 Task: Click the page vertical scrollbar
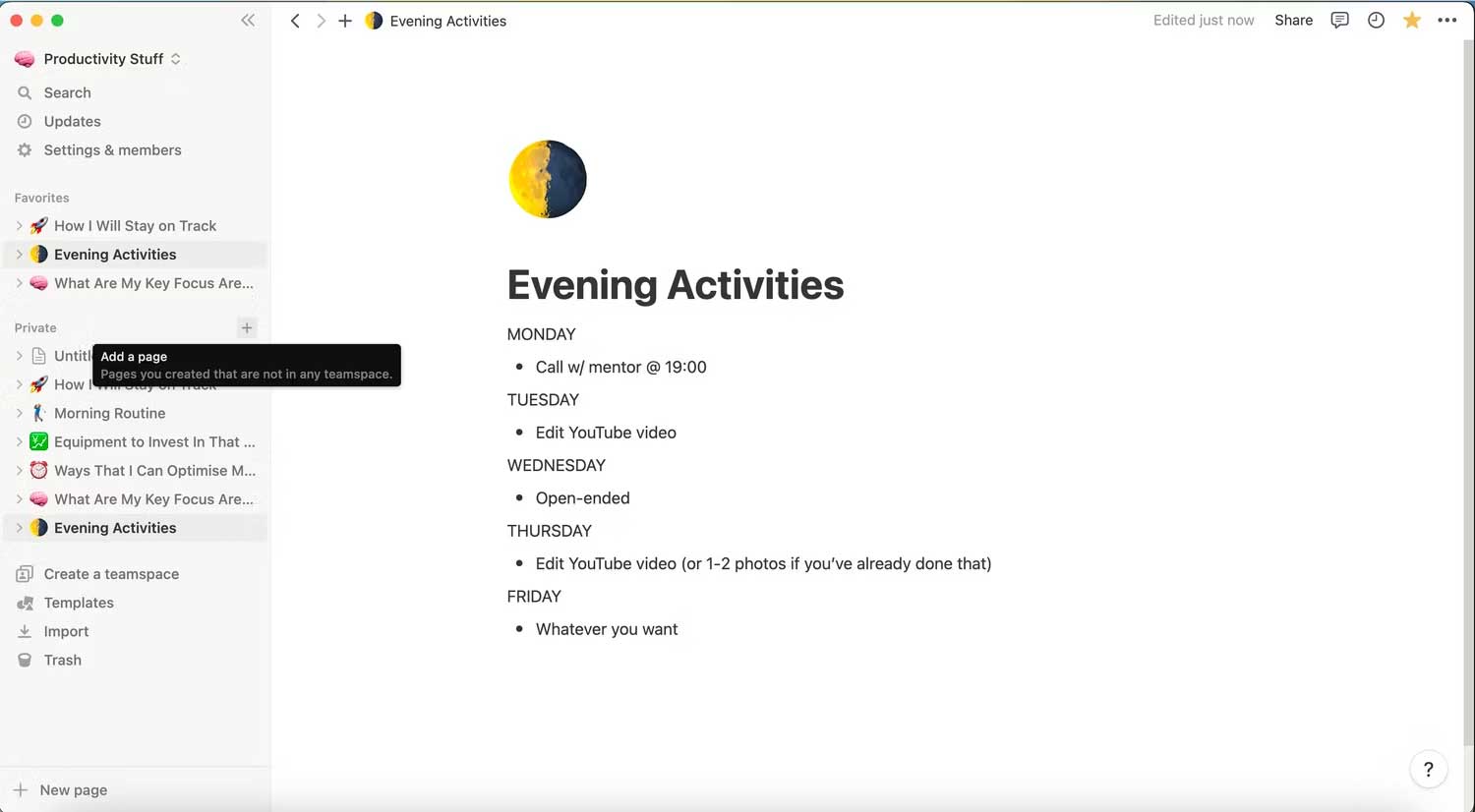[x=1468, y=393]
